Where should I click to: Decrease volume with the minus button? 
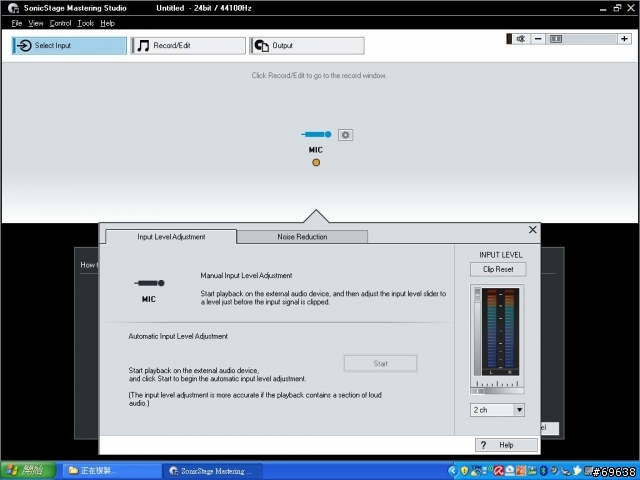pyautogui.click(x=538, y=39)
